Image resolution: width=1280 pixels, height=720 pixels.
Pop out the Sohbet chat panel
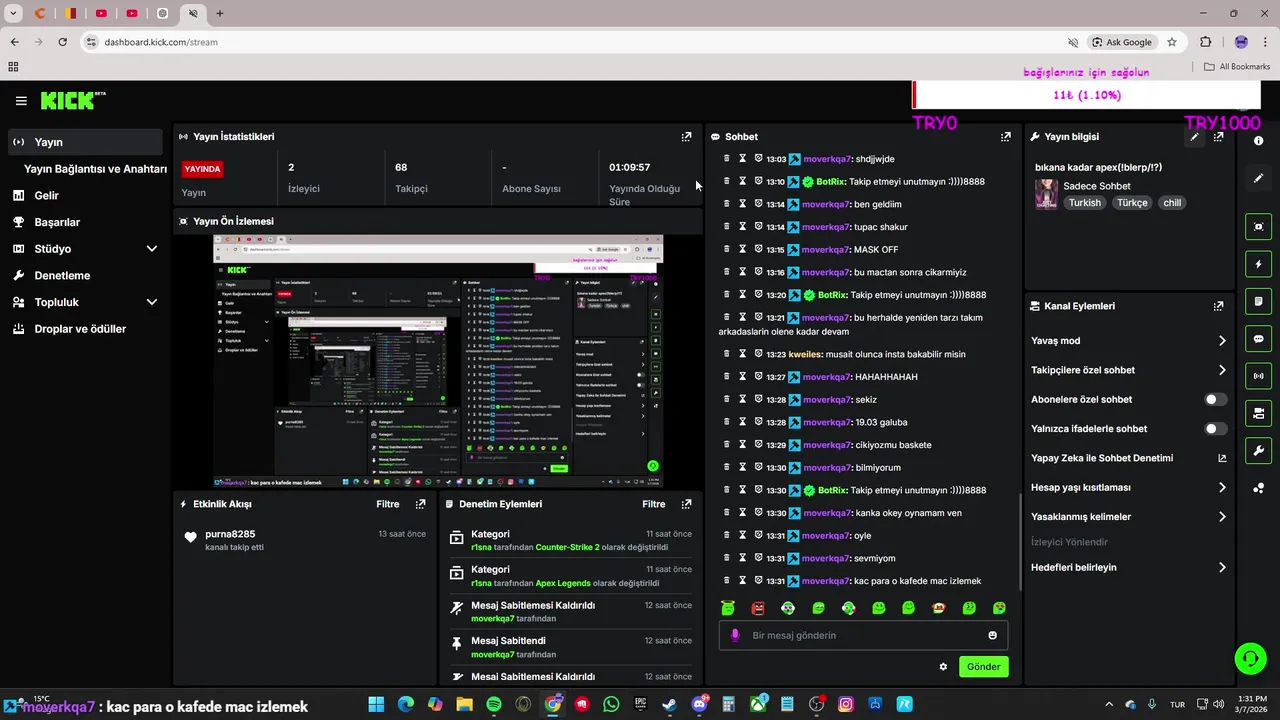click(x=1006, y=137)
